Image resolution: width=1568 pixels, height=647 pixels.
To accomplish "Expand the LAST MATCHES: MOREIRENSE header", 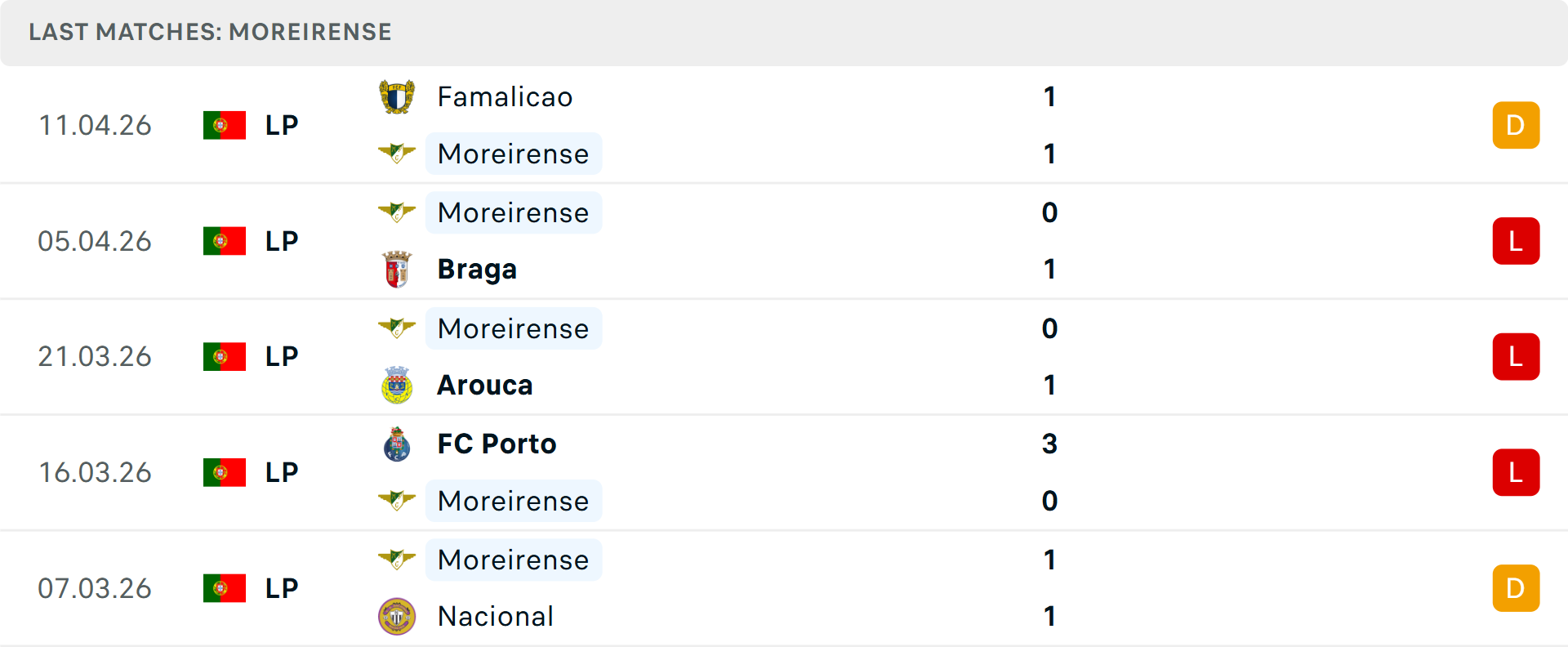I will click(x=210, y=32).
